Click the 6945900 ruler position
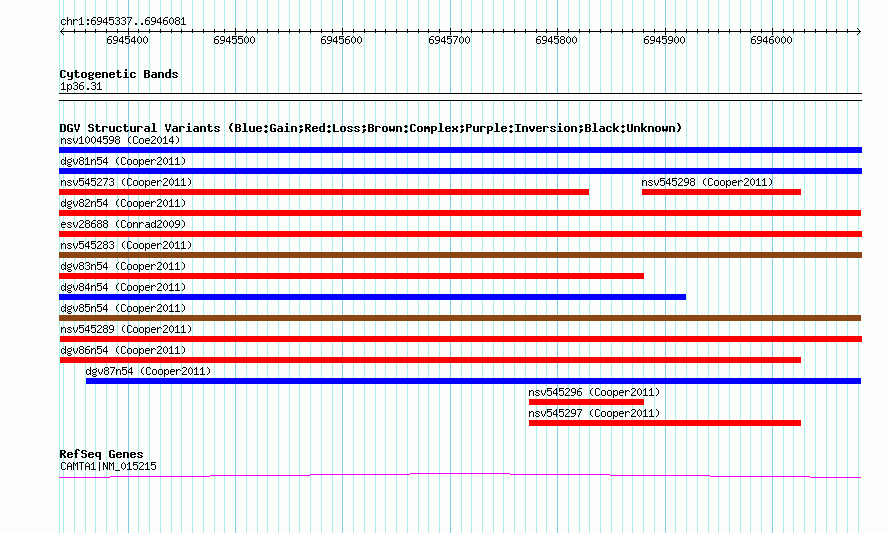The height and width of the screenshot is (533, 890). click(664, 40)
